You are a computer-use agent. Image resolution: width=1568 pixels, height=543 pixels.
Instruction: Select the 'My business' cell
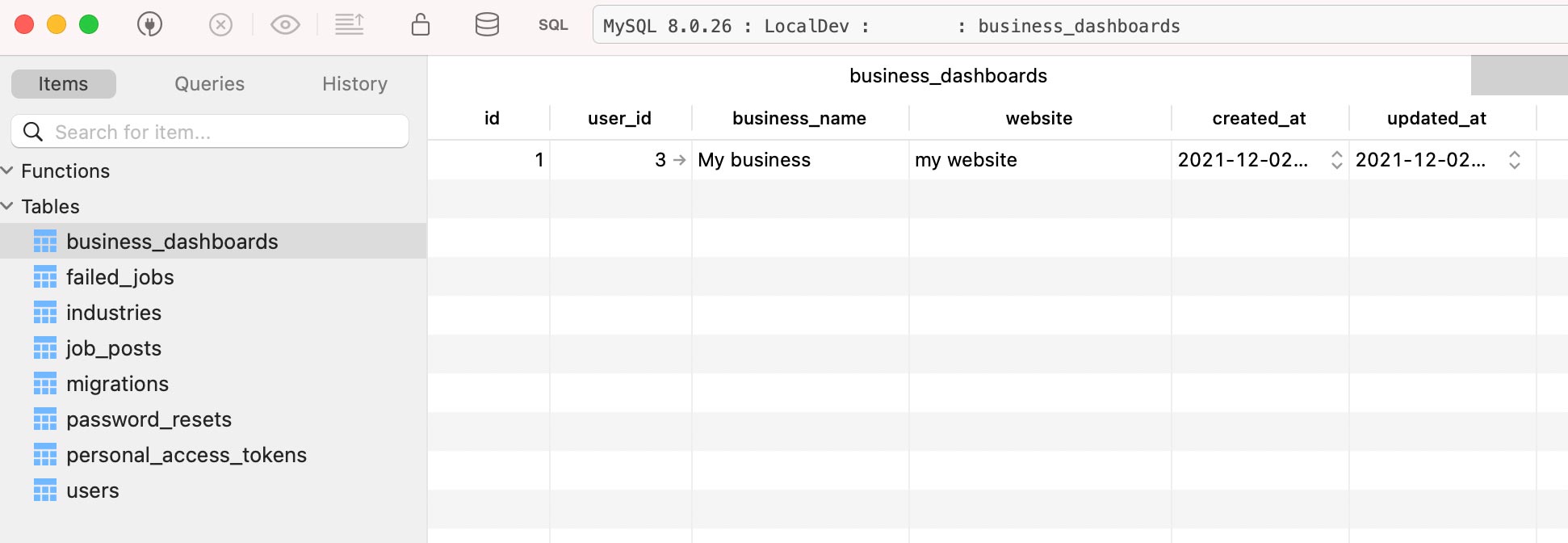tap(800, 159)
